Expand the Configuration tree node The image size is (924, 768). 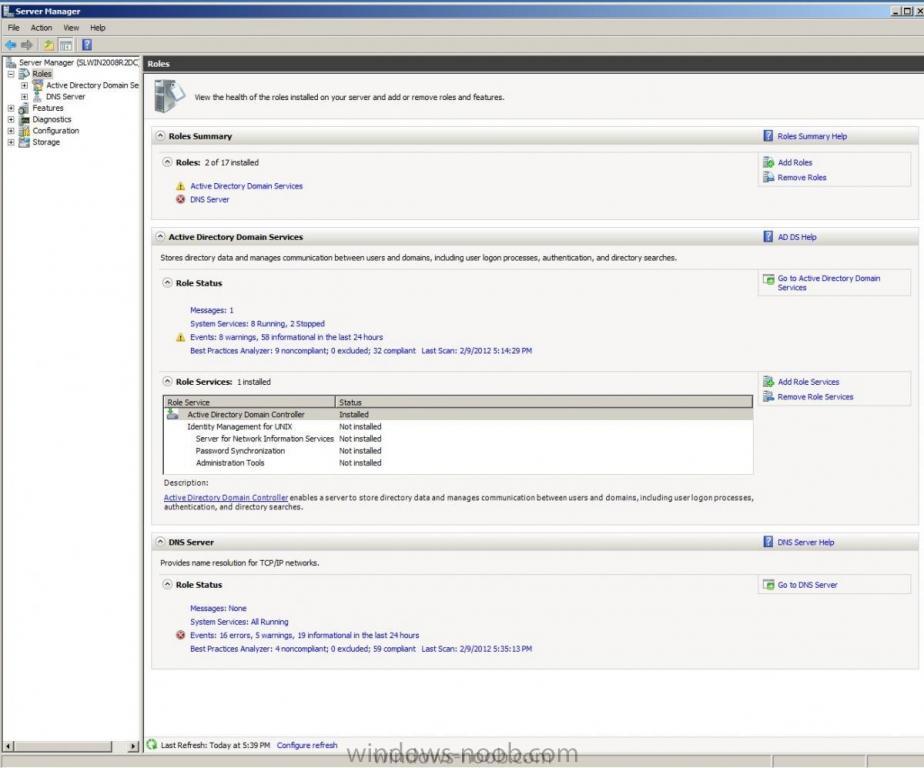pyautogui.click(x=11, y=131)
